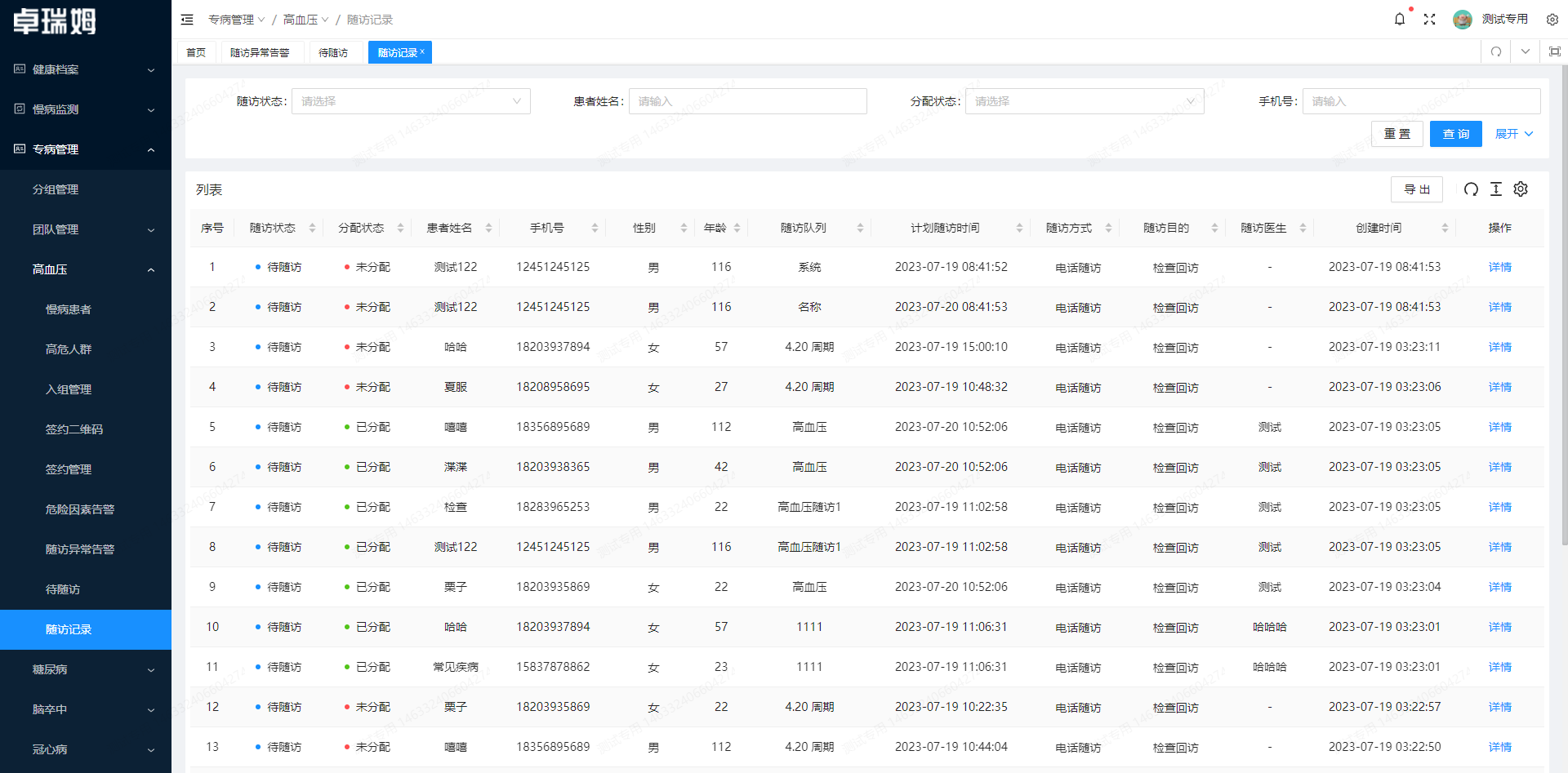Click 重置 reset button
Viewport: 1568px width, 773px height.
click(x=1396, y=134)
